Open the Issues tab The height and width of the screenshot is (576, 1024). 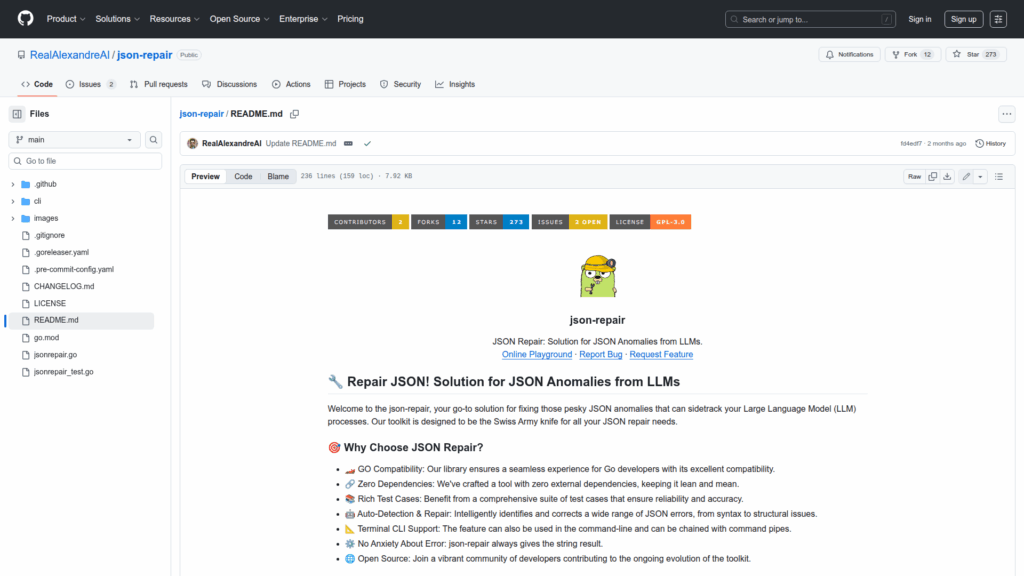click(90, 84)
